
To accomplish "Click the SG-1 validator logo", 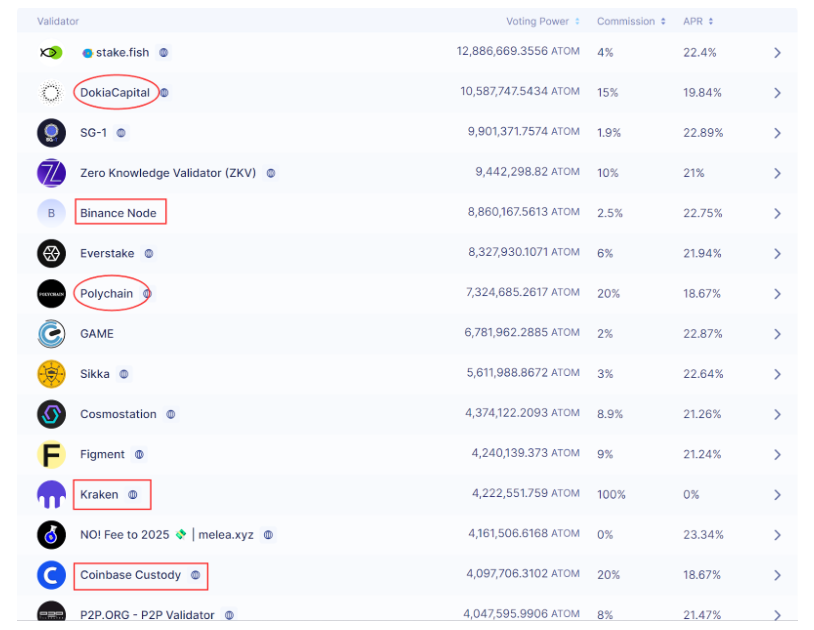I will (51, 133).
